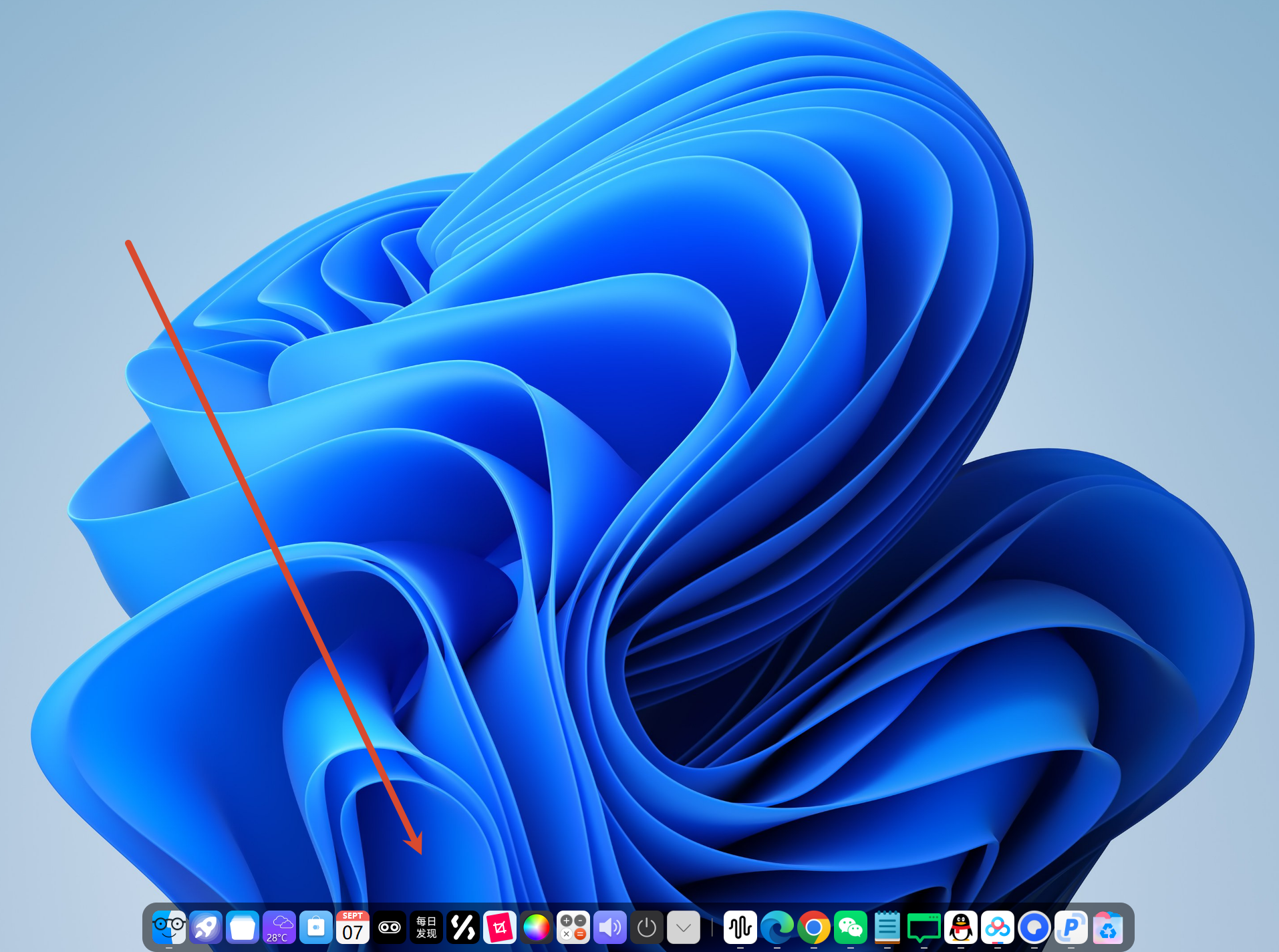Open the blue circular chat-bubble app
Screen dimensions: 1279x952
(1034, 927)
